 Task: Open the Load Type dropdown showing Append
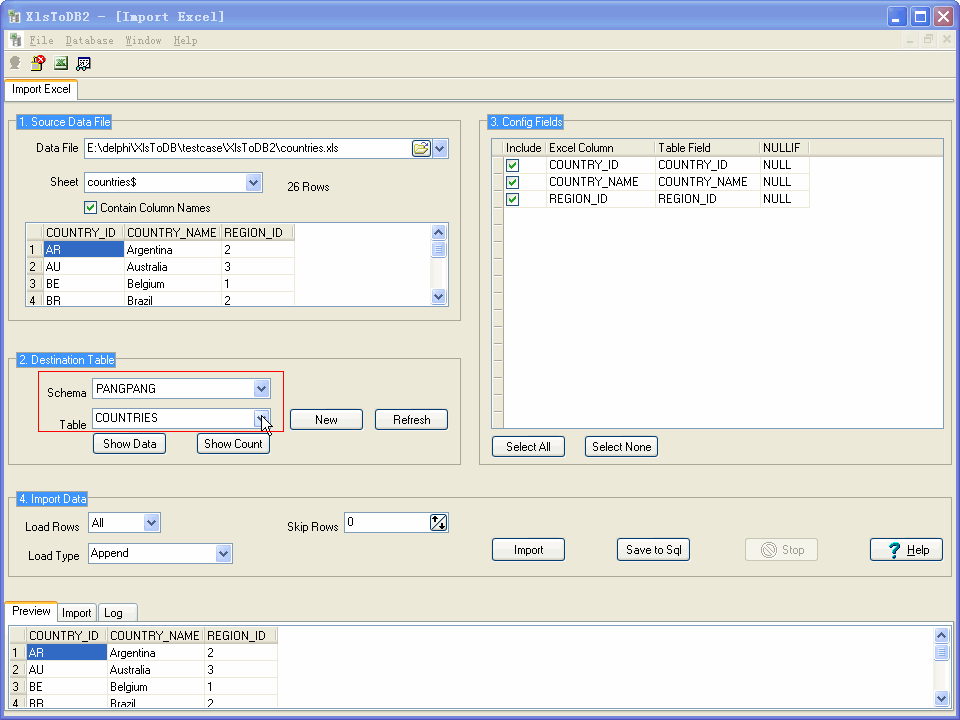[223, 553]
